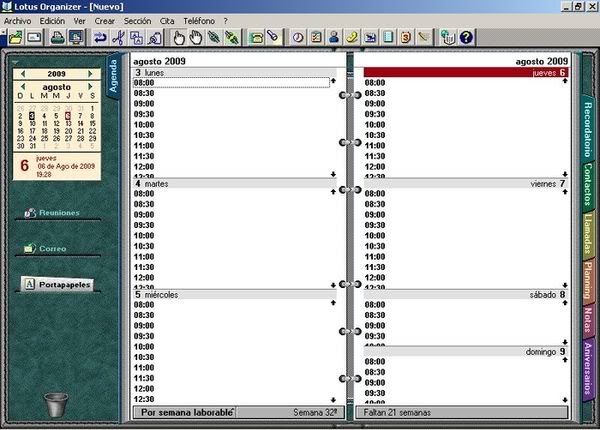Go to next year arrow beside 2009
600x430 pixels.
[90, 74]
